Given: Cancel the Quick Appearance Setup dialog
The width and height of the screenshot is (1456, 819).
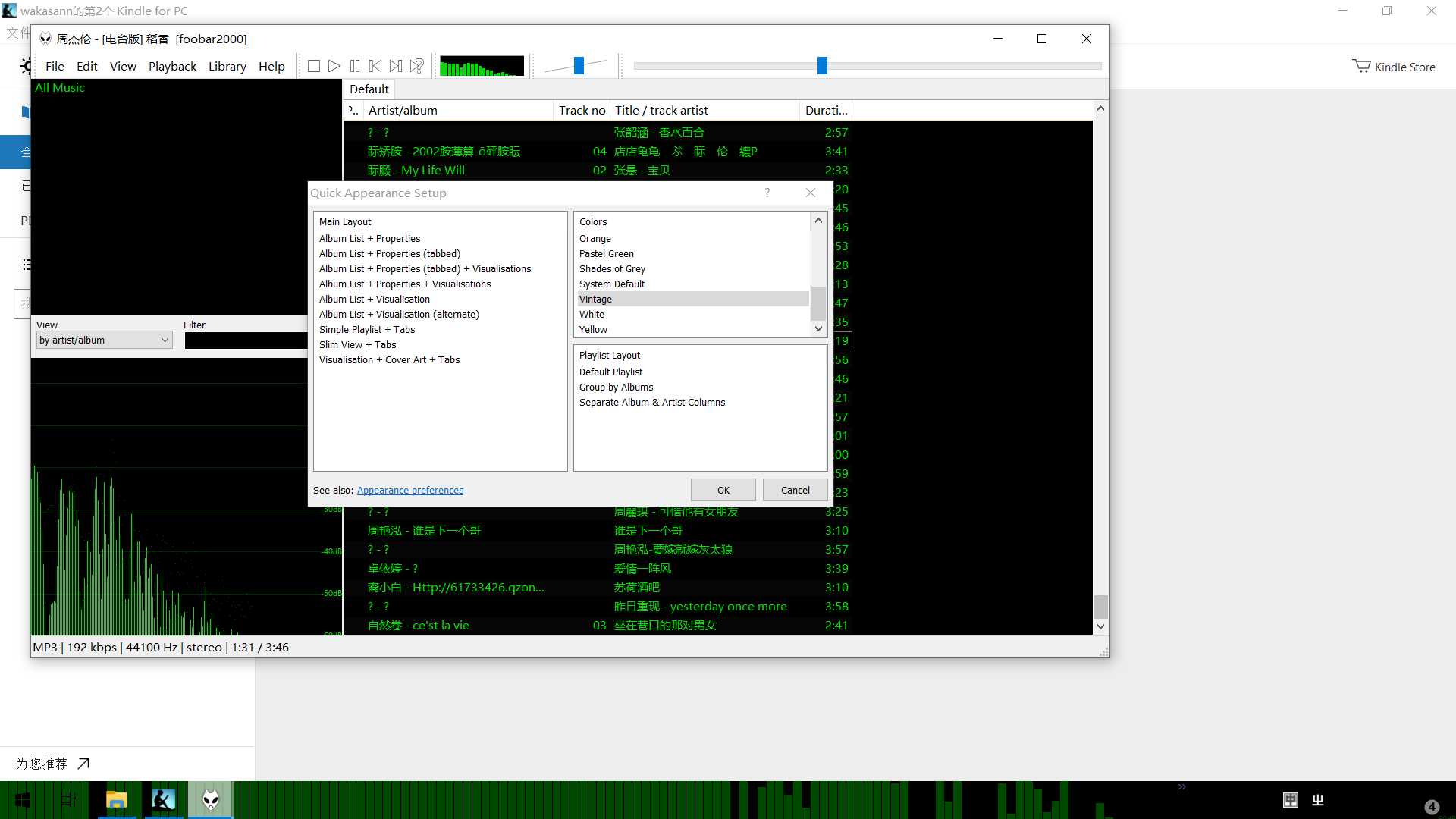Looking at the screenshot, I should (x=795, y=490).
